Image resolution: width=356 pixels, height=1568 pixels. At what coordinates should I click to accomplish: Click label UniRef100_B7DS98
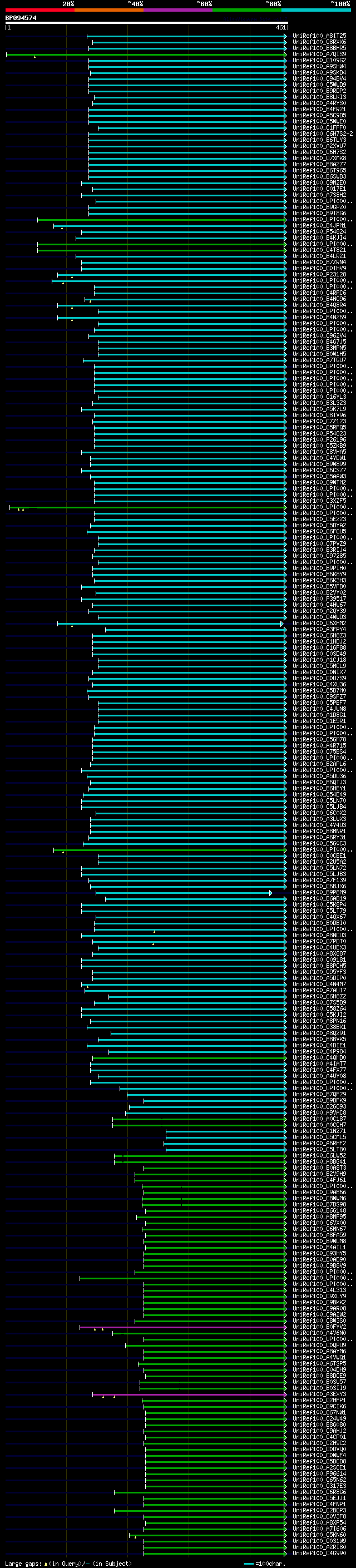coord(319,1204)
